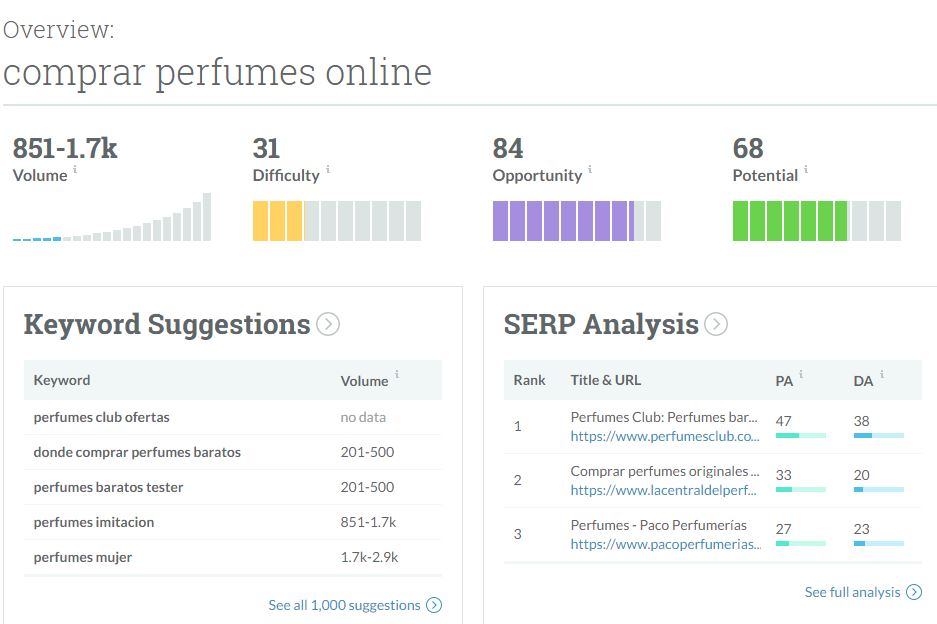Open the pacoperfumerias result URL
This screenshot has width=937, height=624.
[x=665, y=544]
